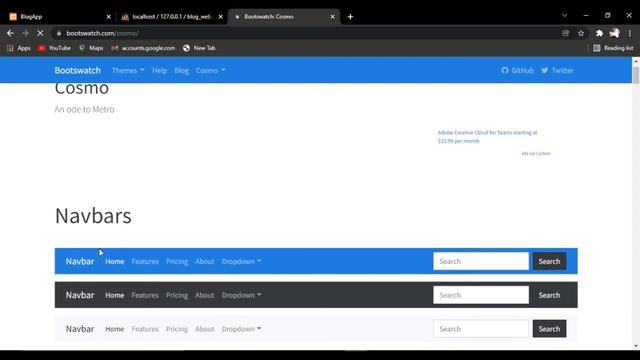Expand the Themes dropdown
This screenshot has width=640, height=360.
point(128,70)
